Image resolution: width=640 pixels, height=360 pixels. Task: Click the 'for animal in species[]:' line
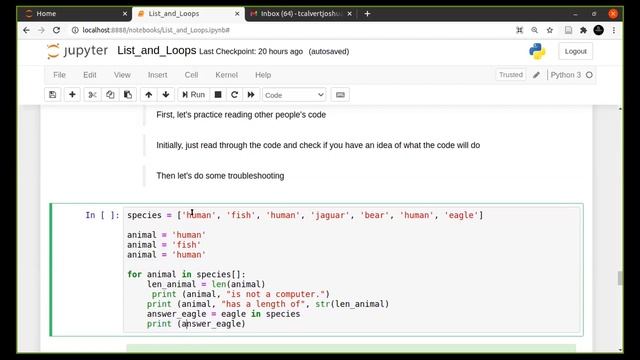(x=186, y=274)
